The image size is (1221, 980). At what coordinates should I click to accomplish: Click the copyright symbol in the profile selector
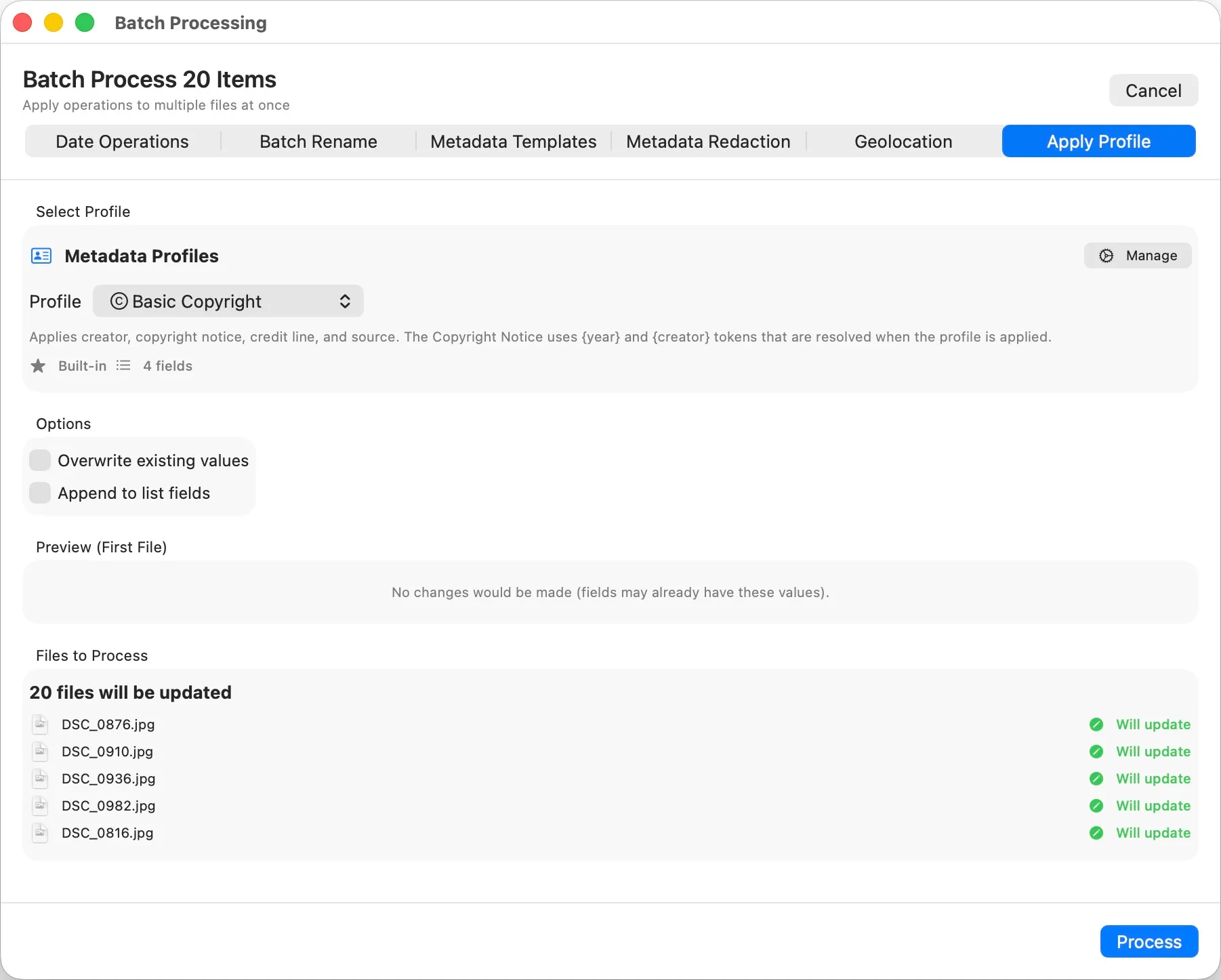click(x=117, y=301)
